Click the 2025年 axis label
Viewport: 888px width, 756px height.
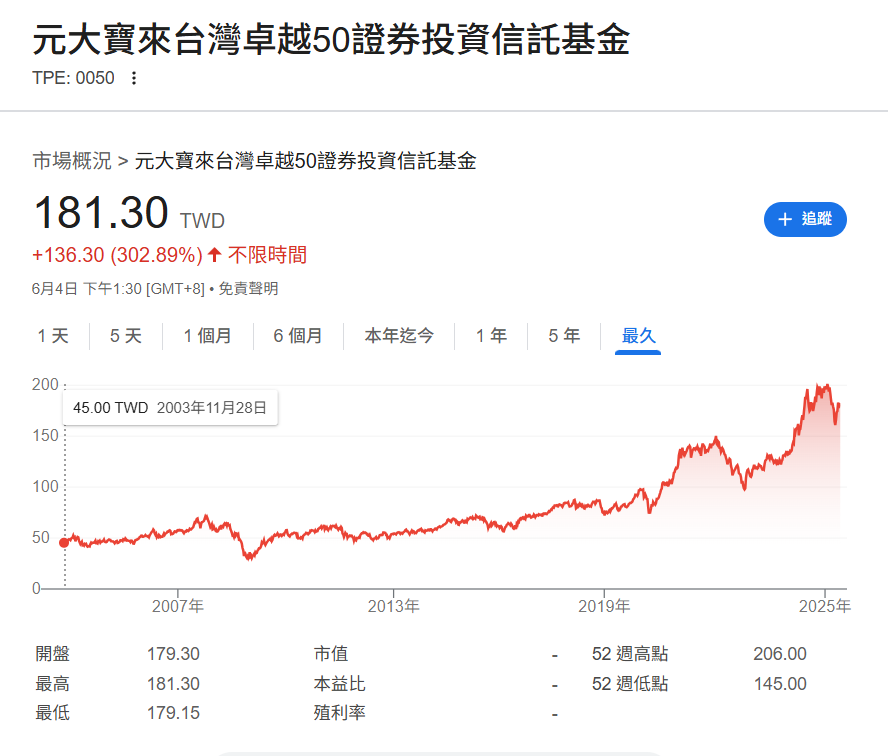[x=825, y=606]
